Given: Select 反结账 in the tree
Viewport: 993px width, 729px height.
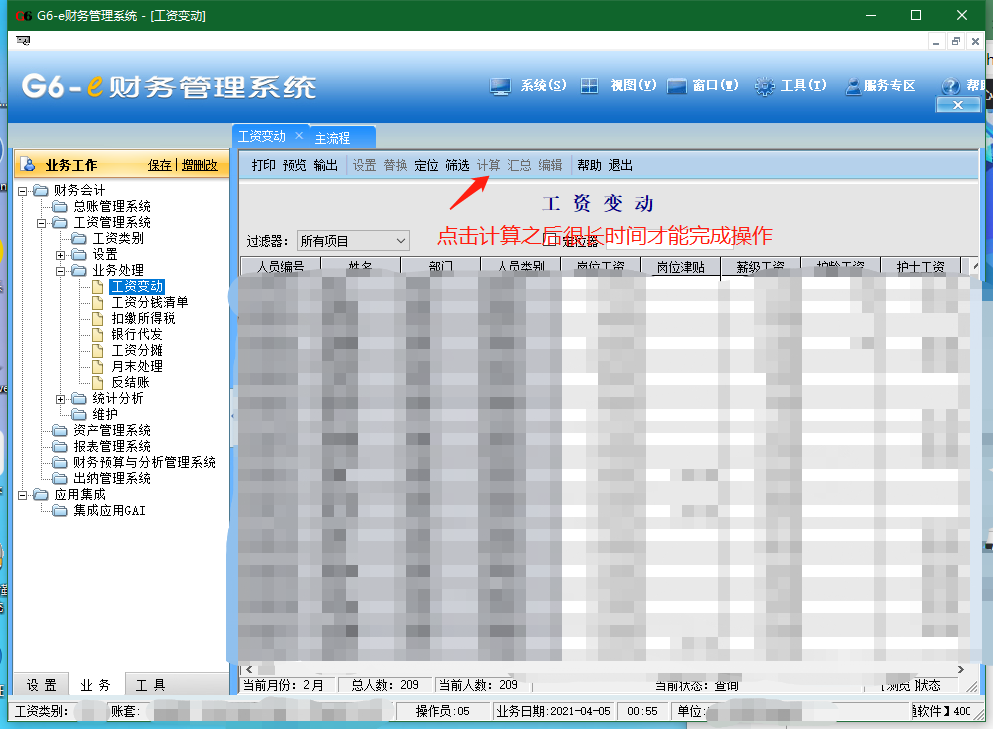Looking at the screenshot, I should (130, 383).
